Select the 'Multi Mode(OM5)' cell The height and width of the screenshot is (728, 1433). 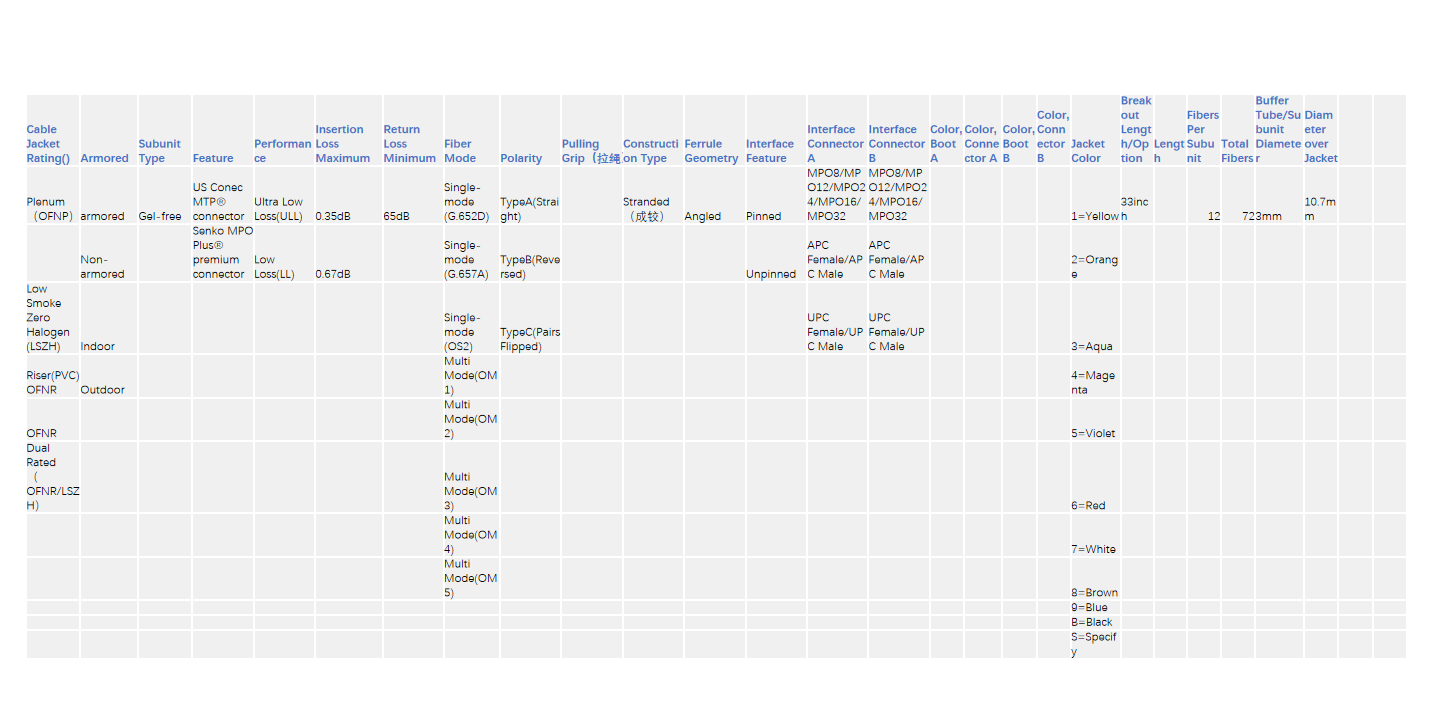point(471,579)
